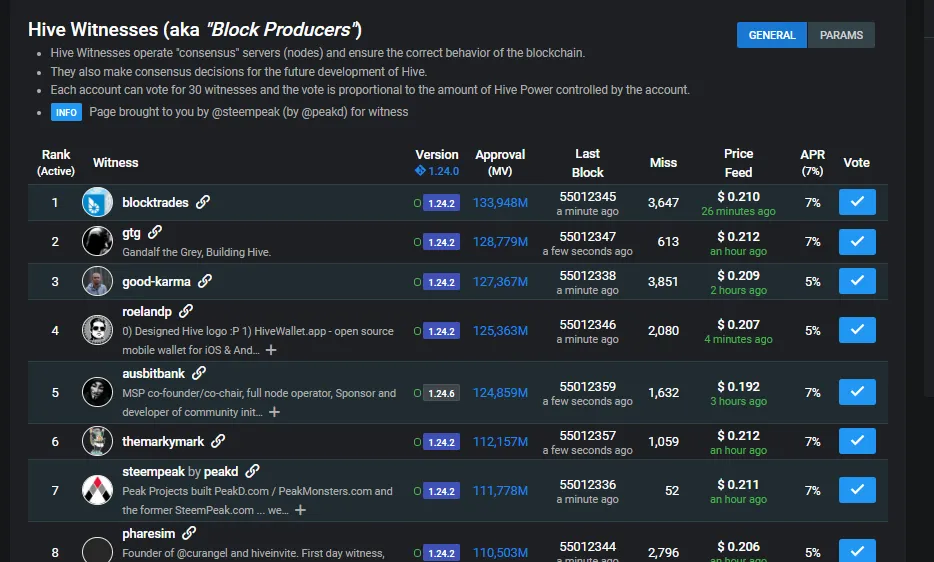Toggle vote checkmark for ausbitbank
The image size is (934, 562).
(x=857, y=392)
